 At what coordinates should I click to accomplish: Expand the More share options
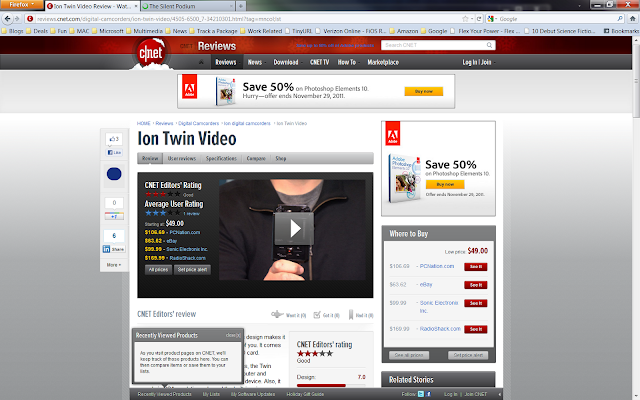[114, 265]
